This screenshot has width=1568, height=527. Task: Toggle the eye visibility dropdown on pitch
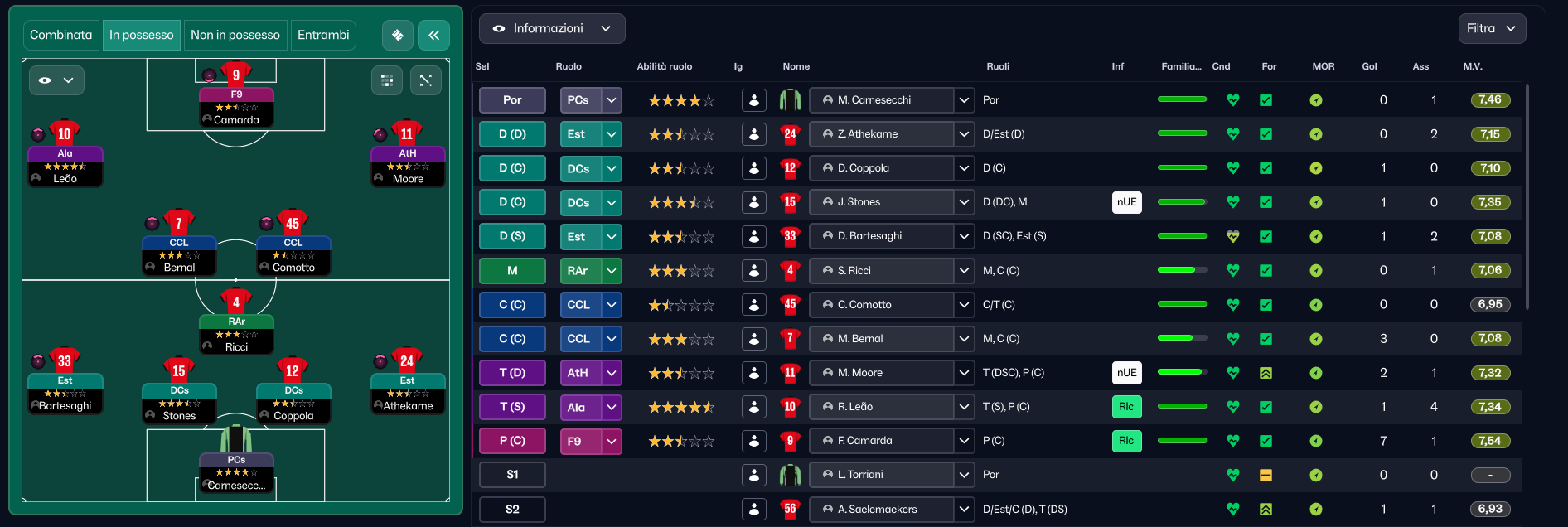(56, 80)
